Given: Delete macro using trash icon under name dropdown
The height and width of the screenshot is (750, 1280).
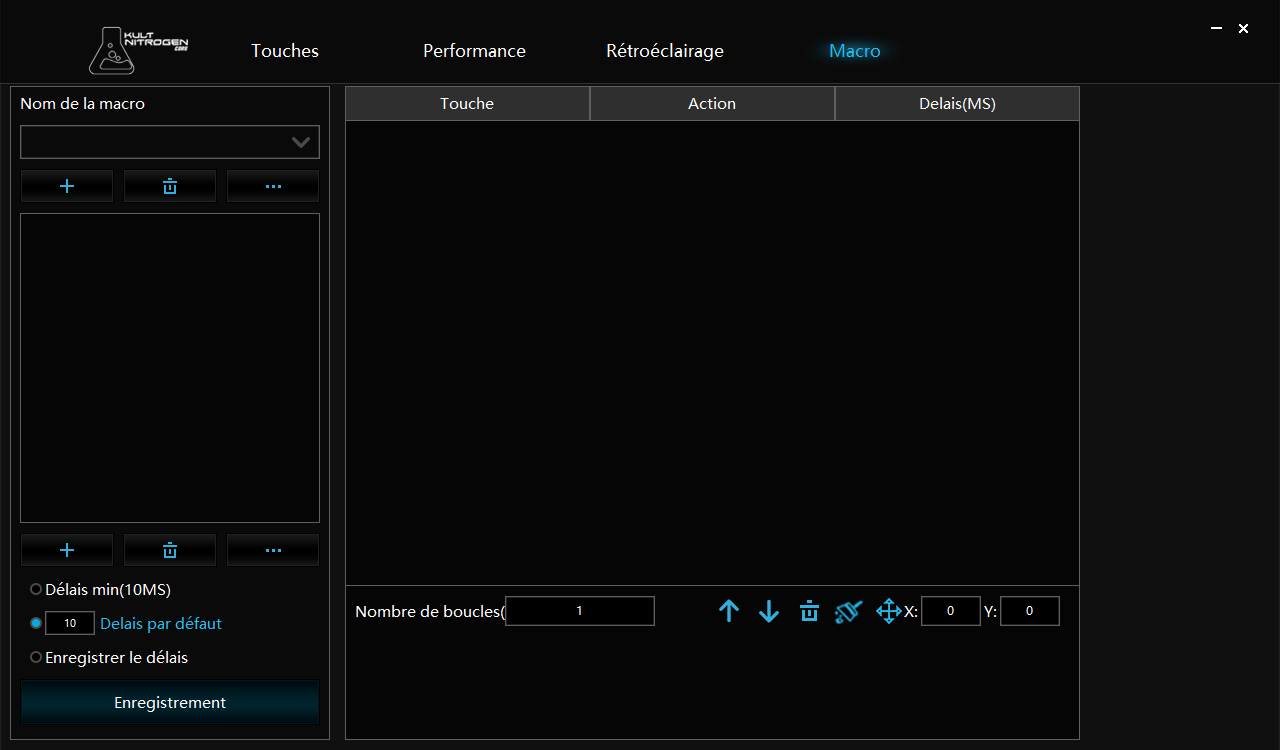Looking at the screenshot, I should [x=170, y=187].
